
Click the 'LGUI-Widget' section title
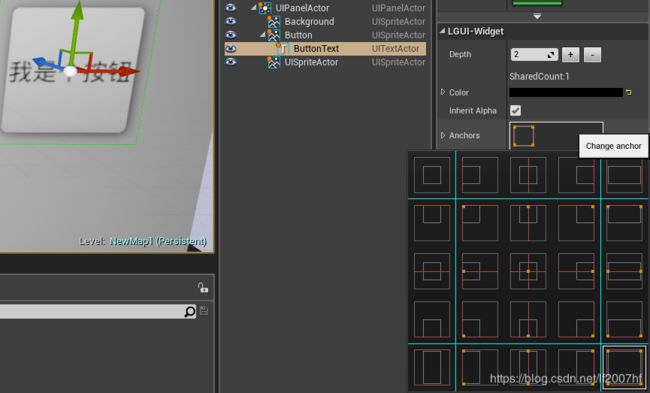point(475,32)
